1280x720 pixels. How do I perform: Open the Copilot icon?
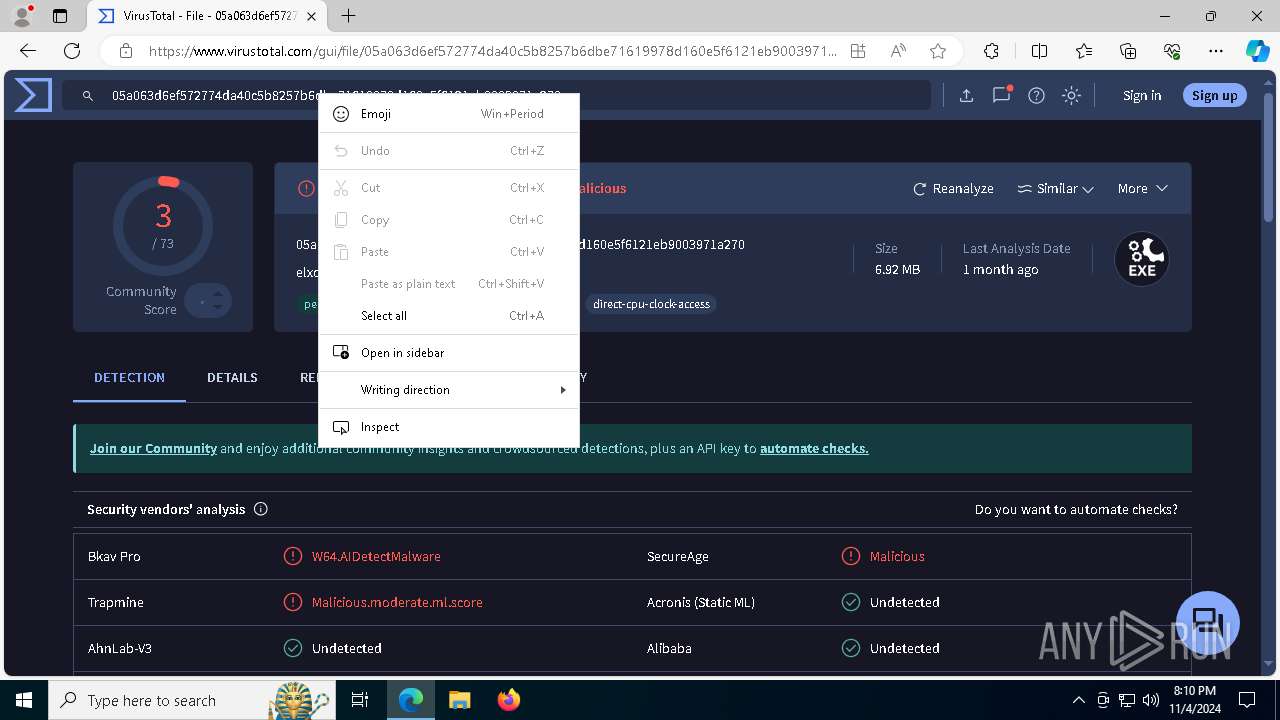tap(1257, 51)
